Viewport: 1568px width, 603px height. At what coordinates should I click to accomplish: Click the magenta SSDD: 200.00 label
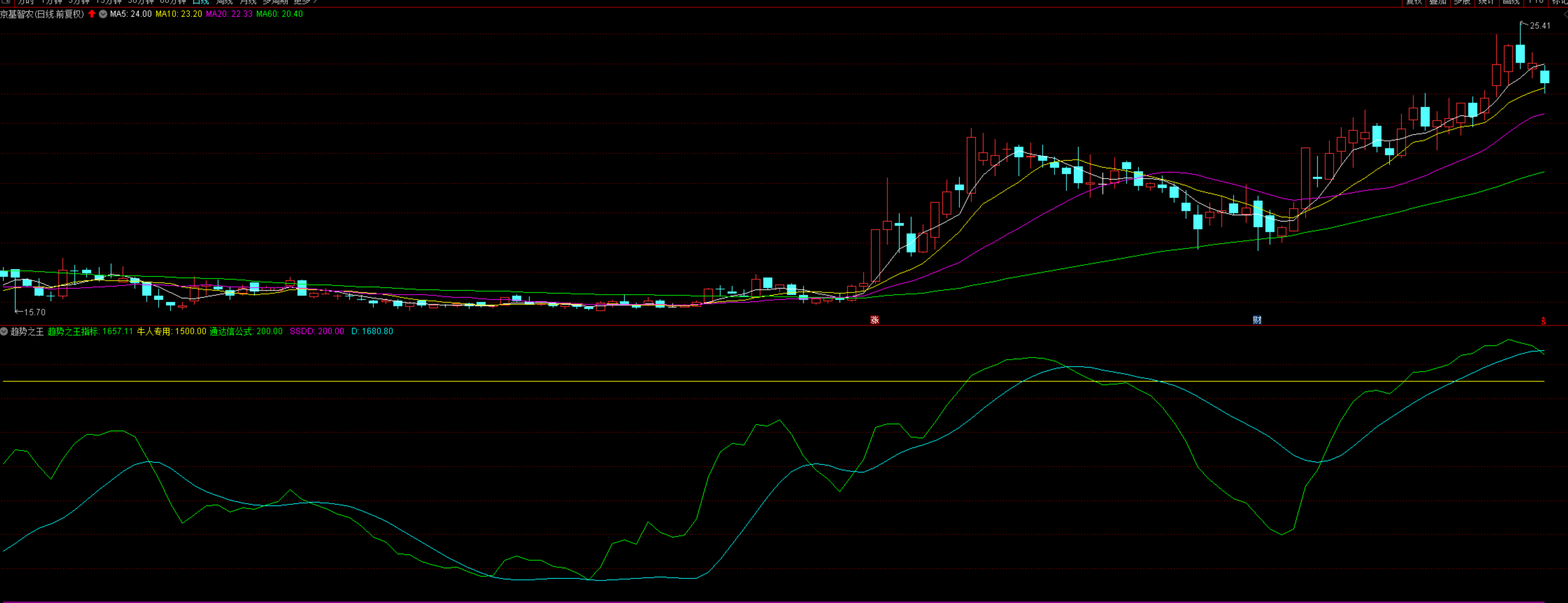(x=317, y=332)
